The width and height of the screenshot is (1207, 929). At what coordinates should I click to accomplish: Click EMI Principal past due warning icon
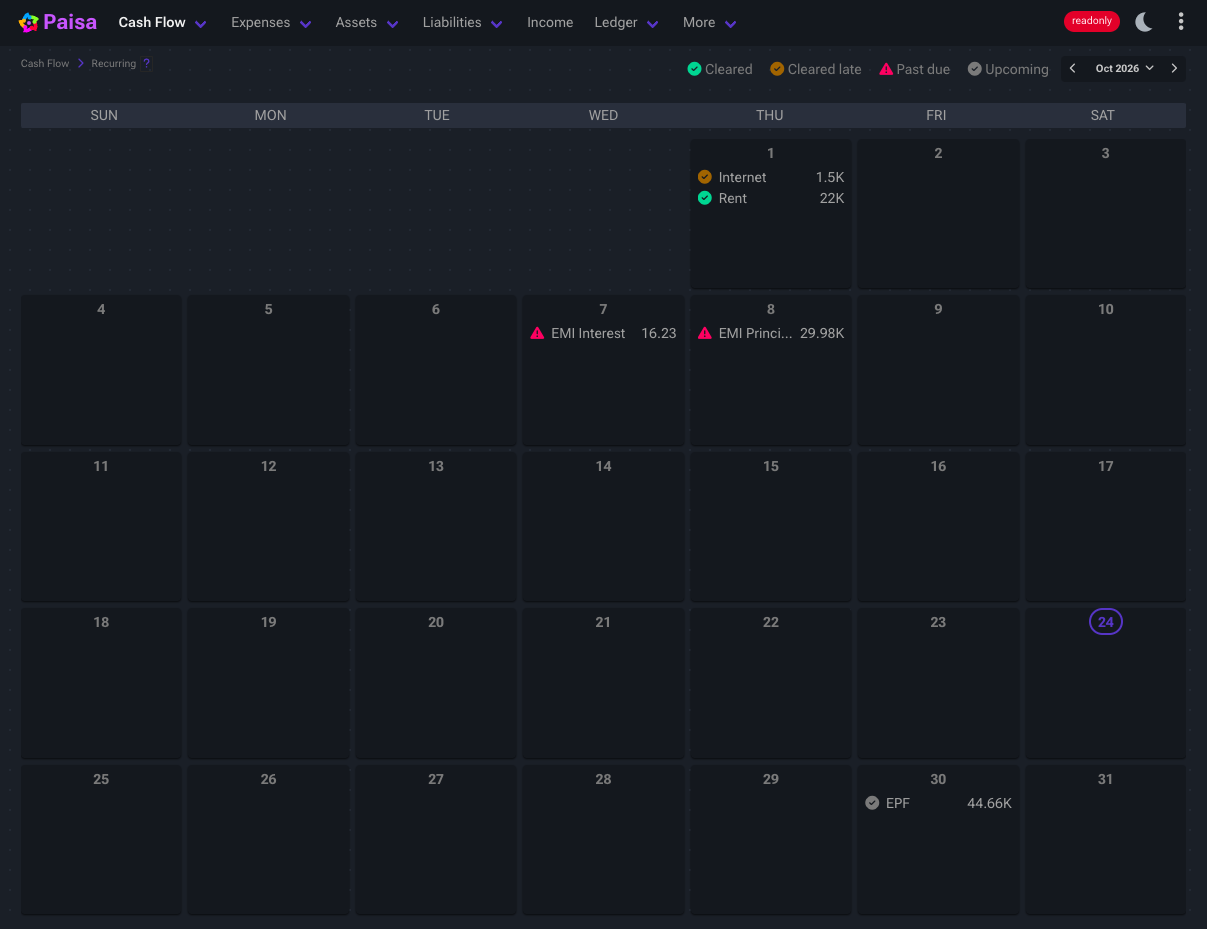point(705,333)
